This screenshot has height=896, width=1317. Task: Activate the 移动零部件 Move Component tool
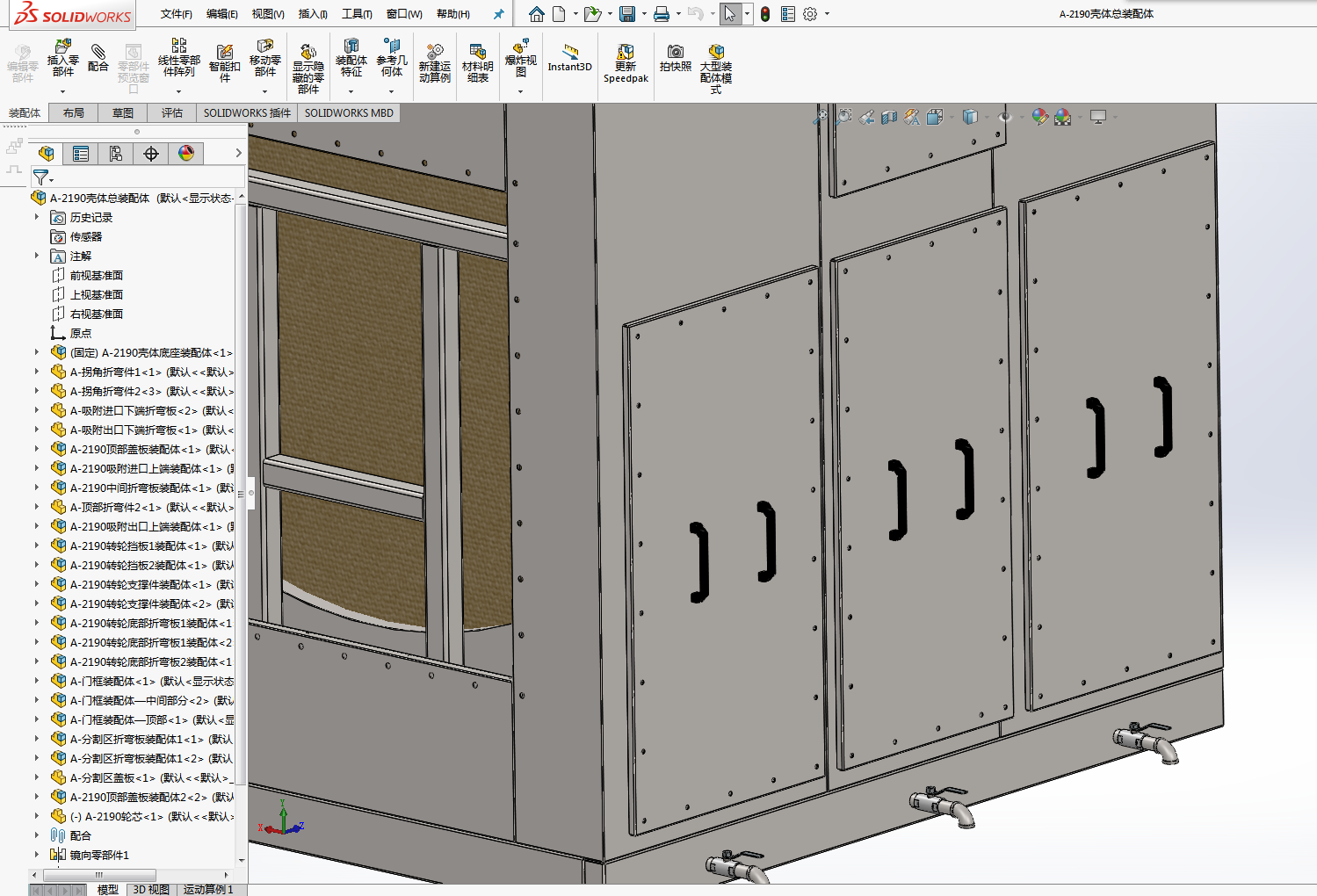[264, 58]
